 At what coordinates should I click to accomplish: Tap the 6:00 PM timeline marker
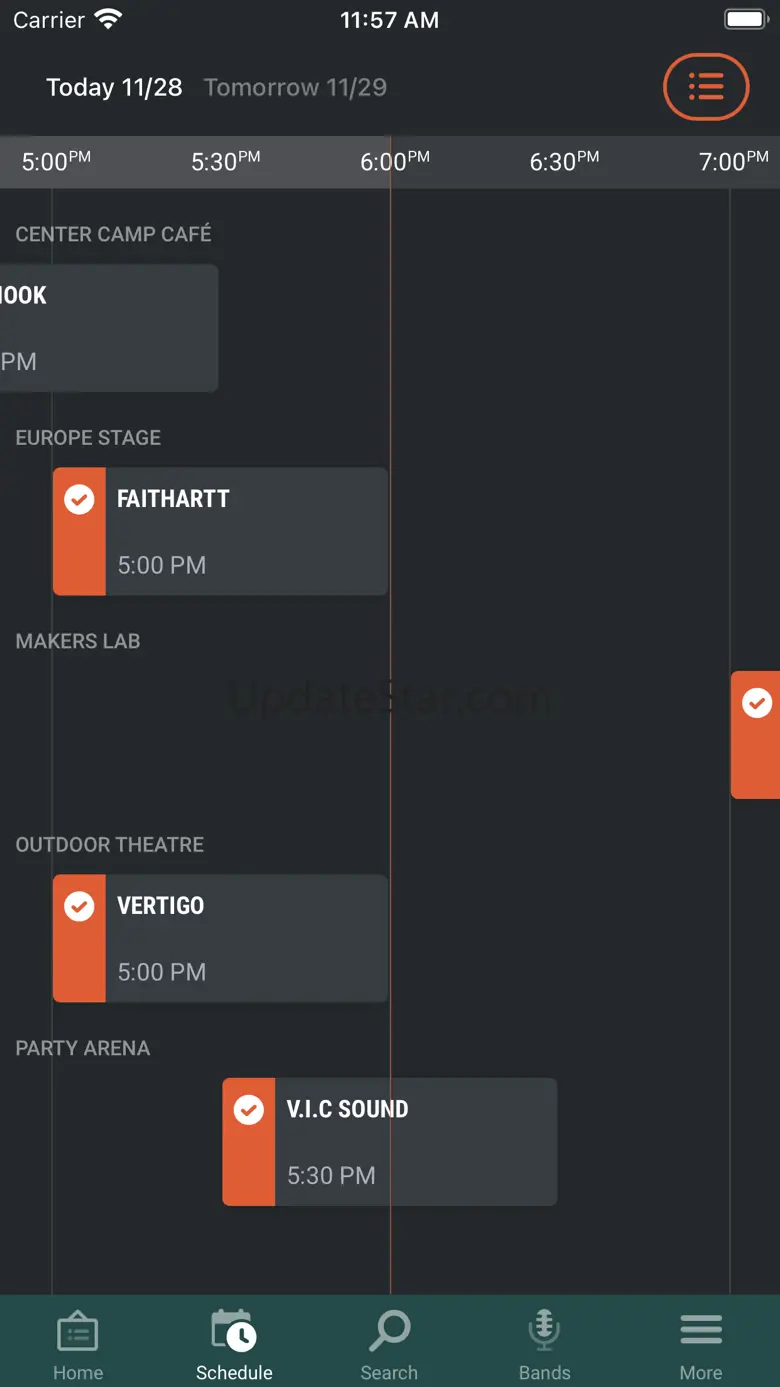pos(394,161)
